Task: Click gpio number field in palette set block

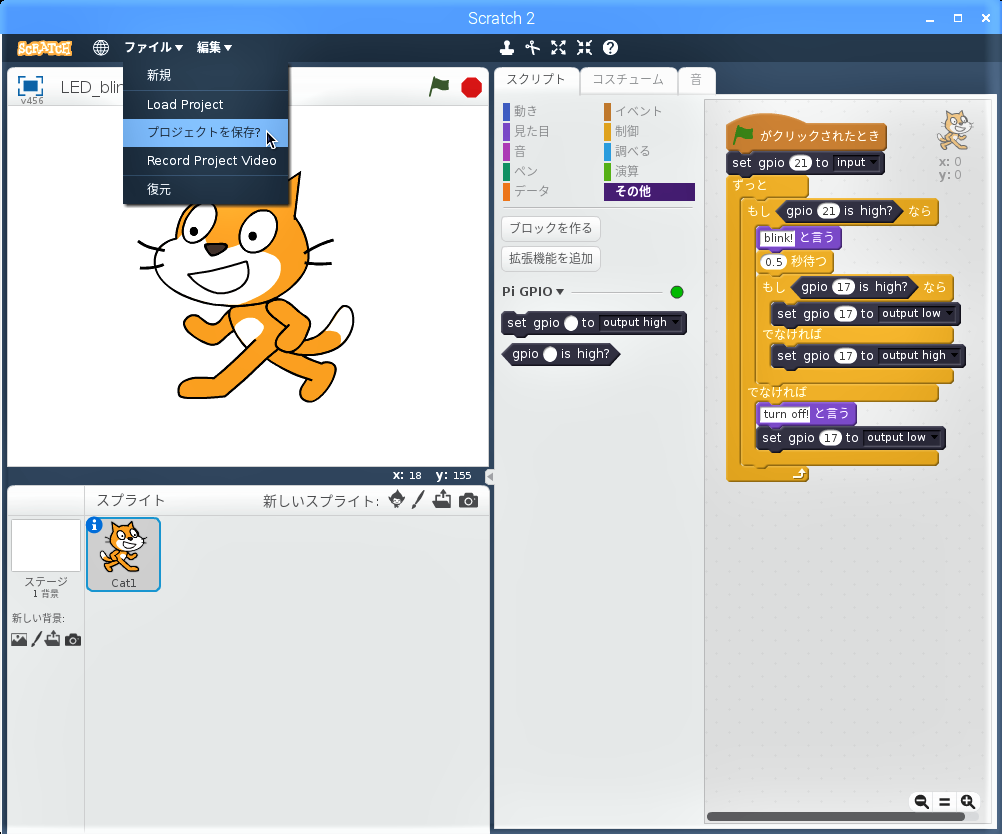Action: (571, 323)
